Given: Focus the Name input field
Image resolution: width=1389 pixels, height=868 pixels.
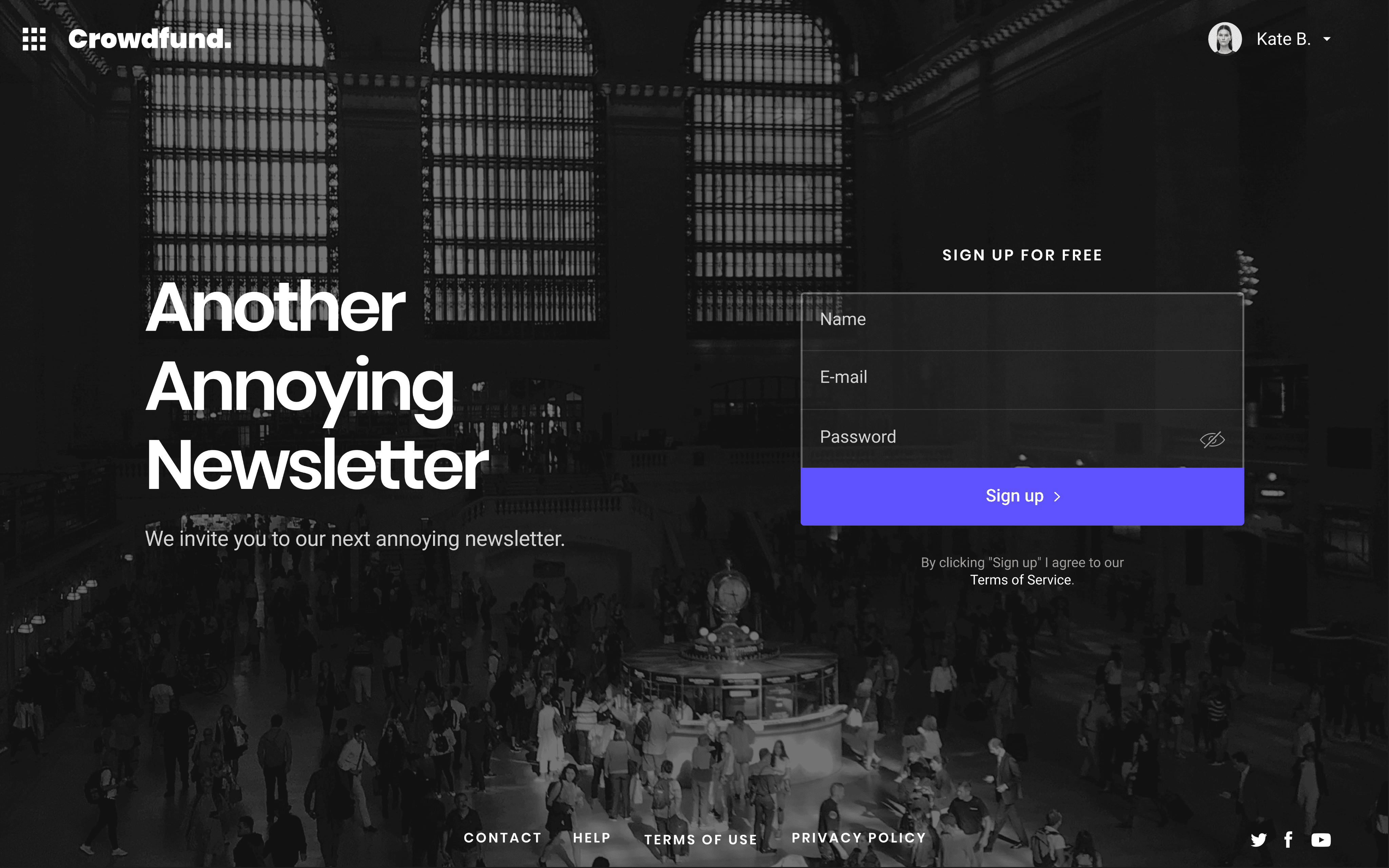Looking at the screenshot, I should click(1022, 321).
